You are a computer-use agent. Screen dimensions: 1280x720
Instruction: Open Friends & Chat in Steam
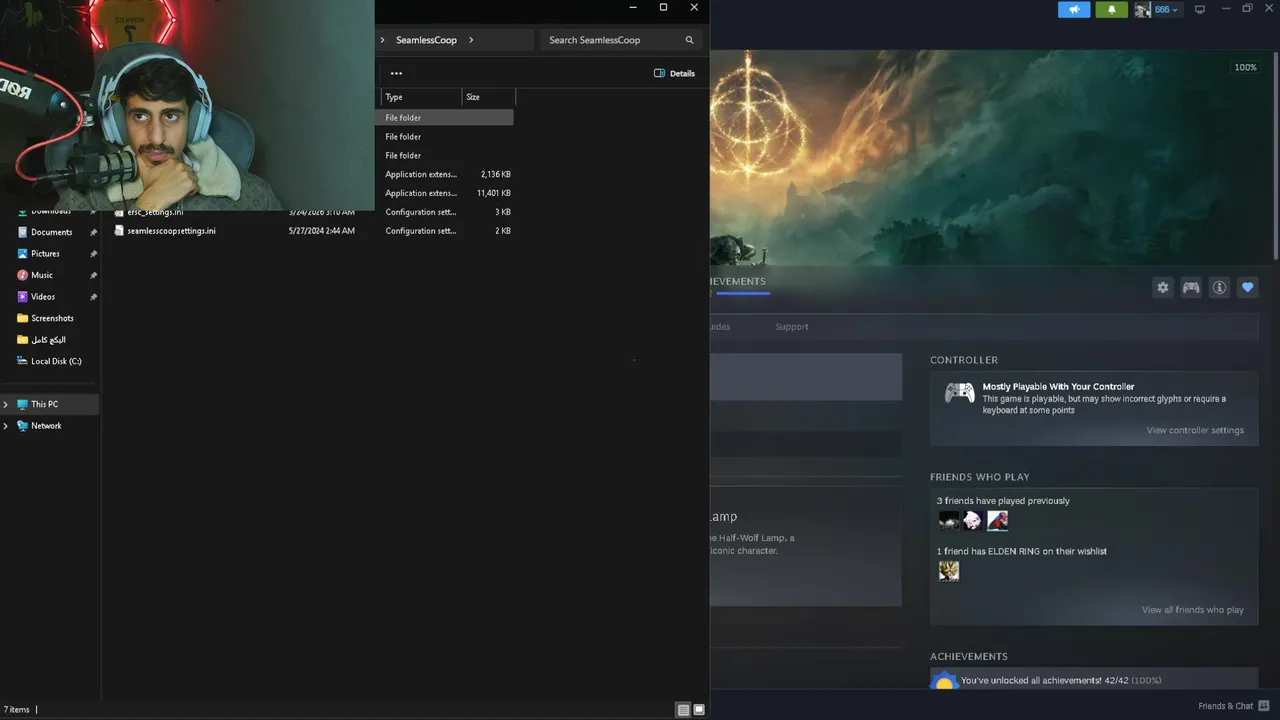pyautogui.click(x=1225, y=706)
